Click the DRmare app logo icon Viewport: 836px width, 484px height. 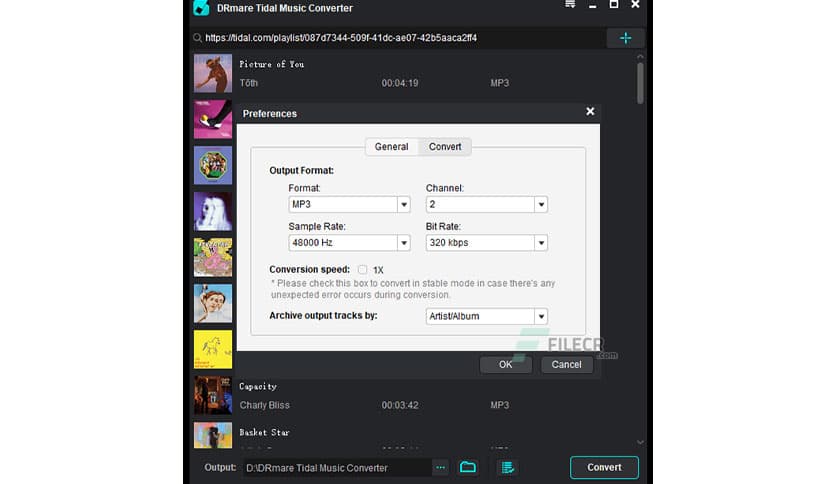click(x=201, y=7)
